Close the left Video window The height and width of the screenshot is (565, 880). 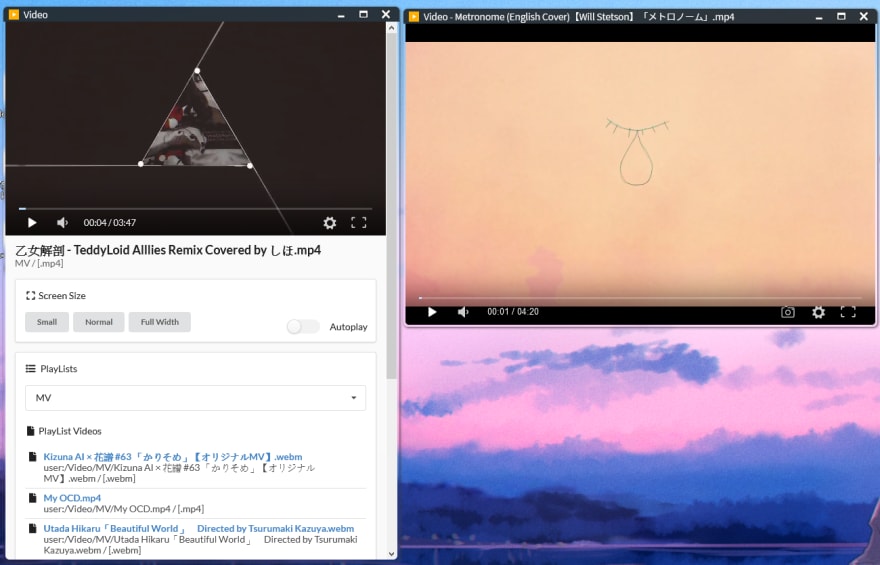(x=386, y=15)
